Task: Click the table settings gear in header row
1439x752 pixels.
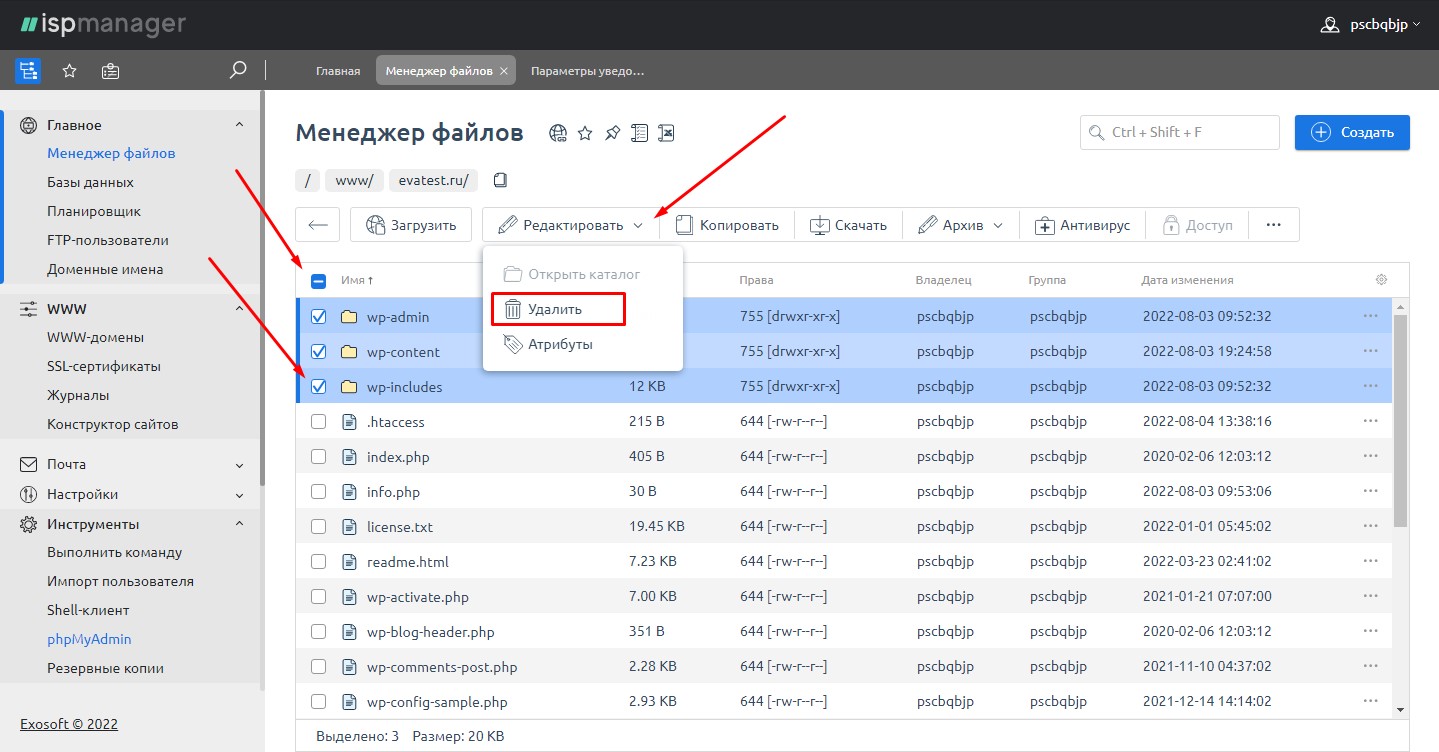Action: click(1382, 280)
